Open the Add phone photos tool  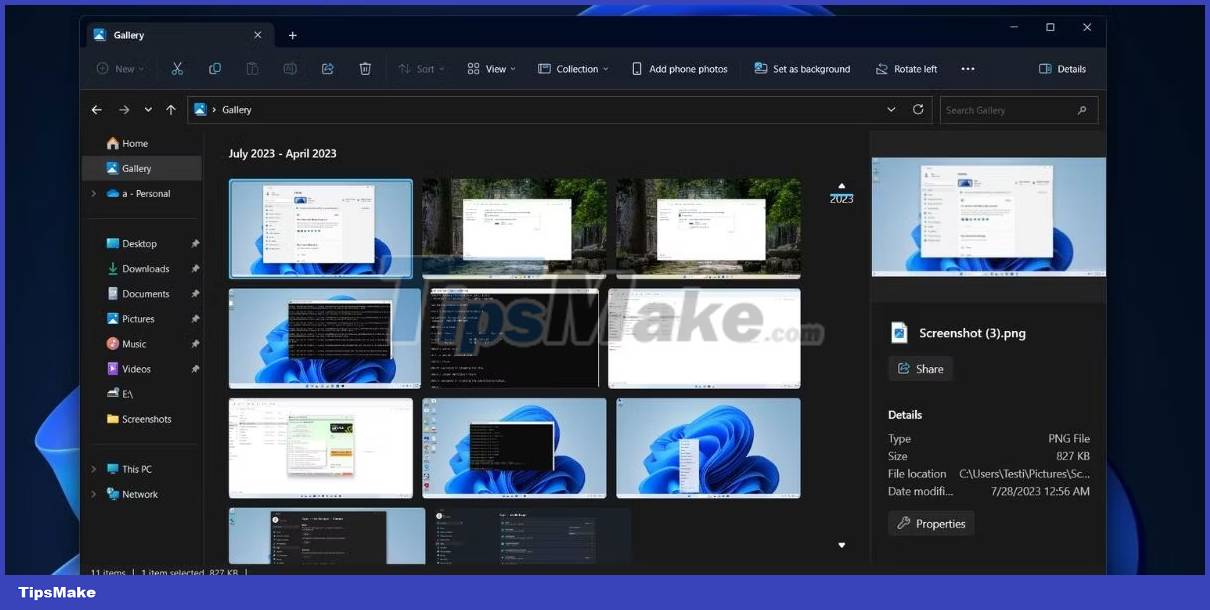tap(679, 68)
